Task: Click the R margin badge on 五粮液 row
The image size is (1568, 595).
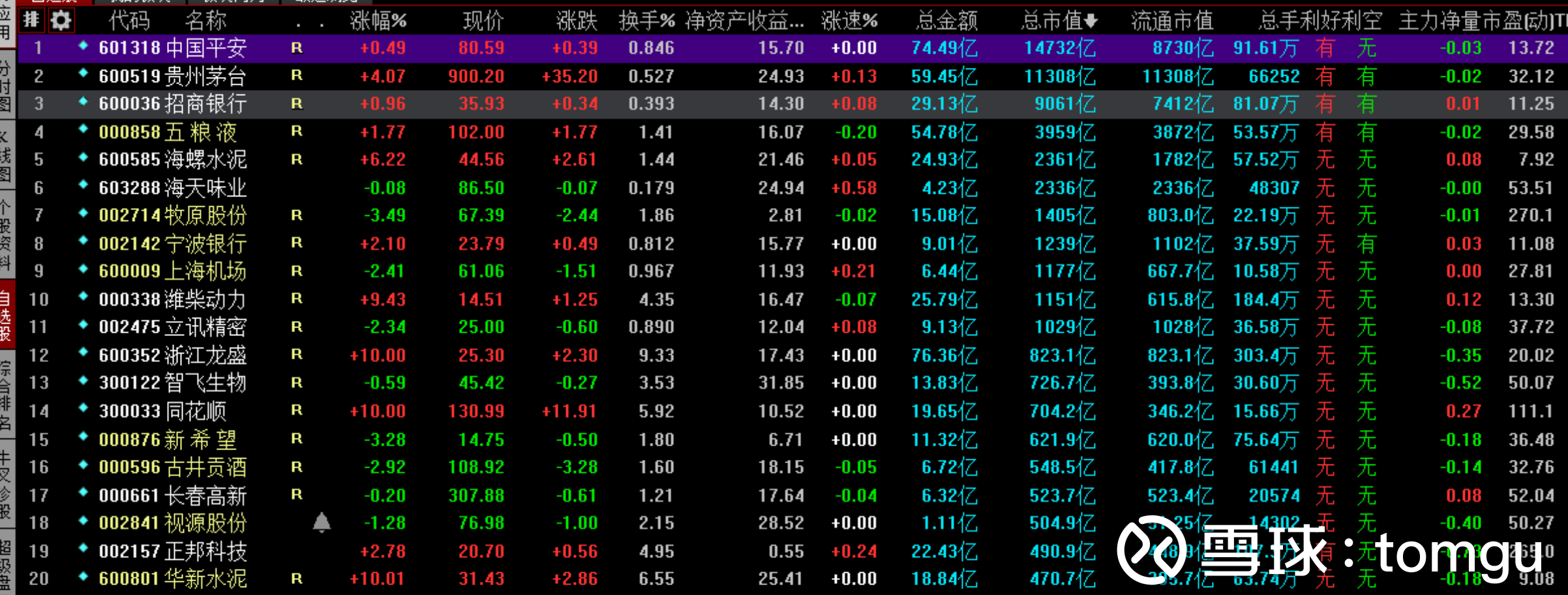Action: click(297, 131)
